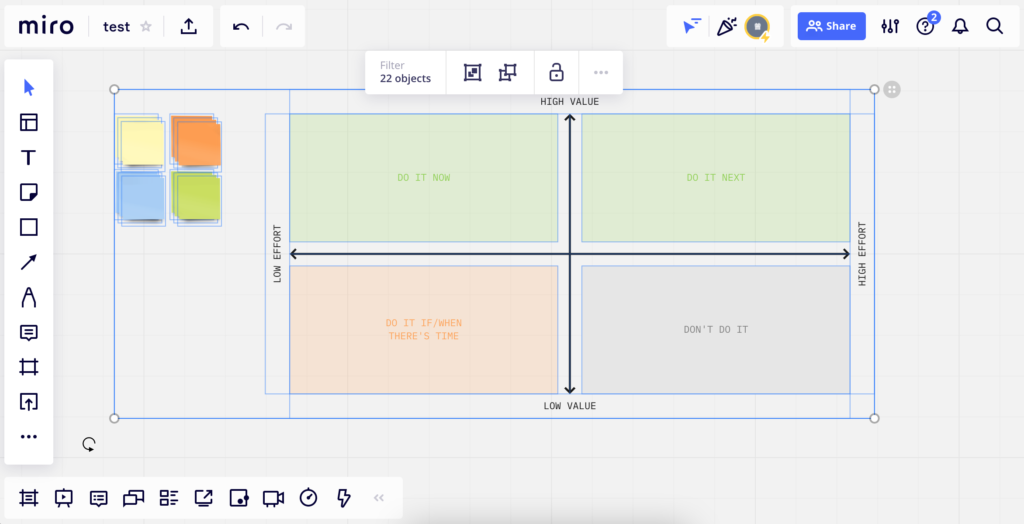The height and width of the screenshot is (524, 1024).
Task: Click the miro logo
Action: 46,26
